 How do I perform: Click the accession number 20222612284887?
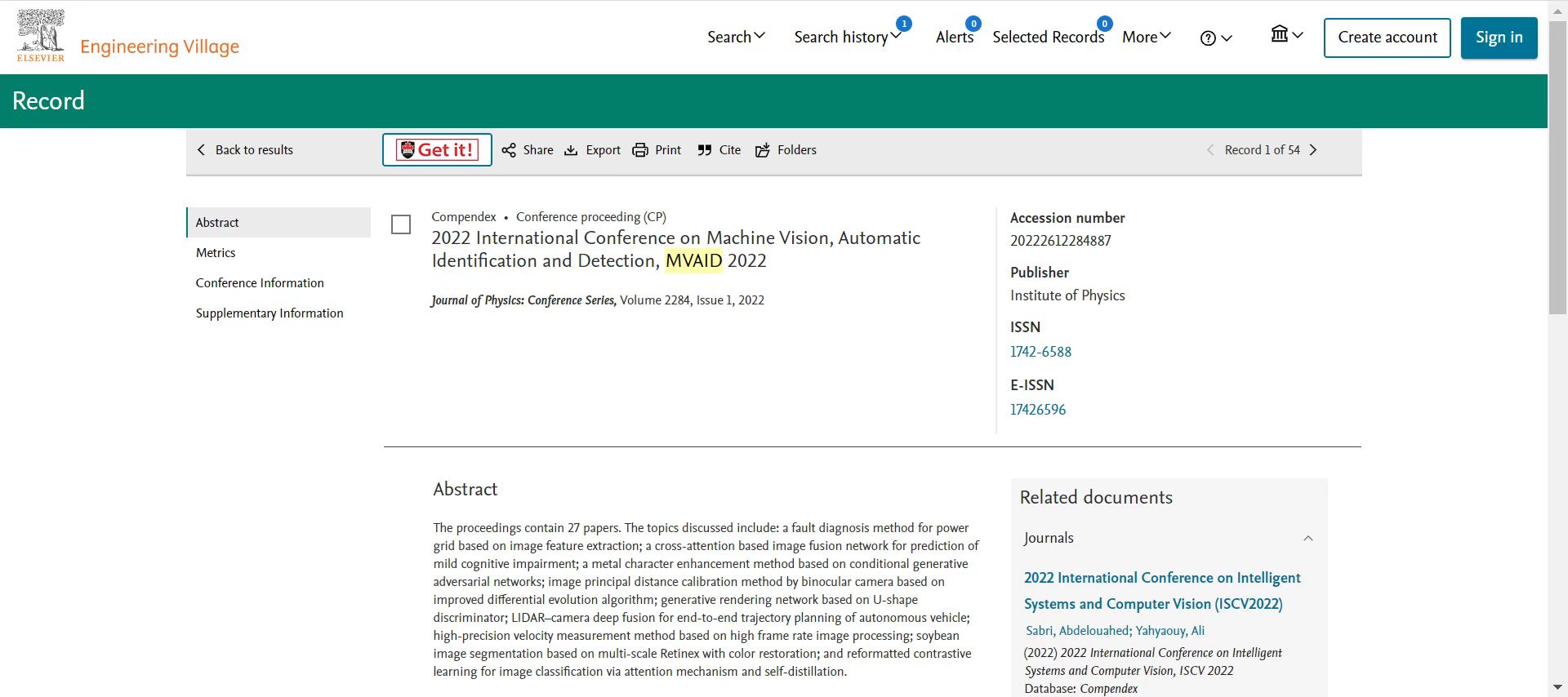[x=1061, y=241]
